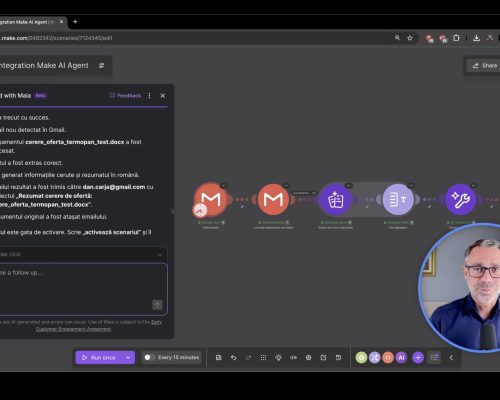The height and width of the screenshot is (400, 500).
Task: Select the Integration Make AI Agent browser tab
Action: [33, 22]
